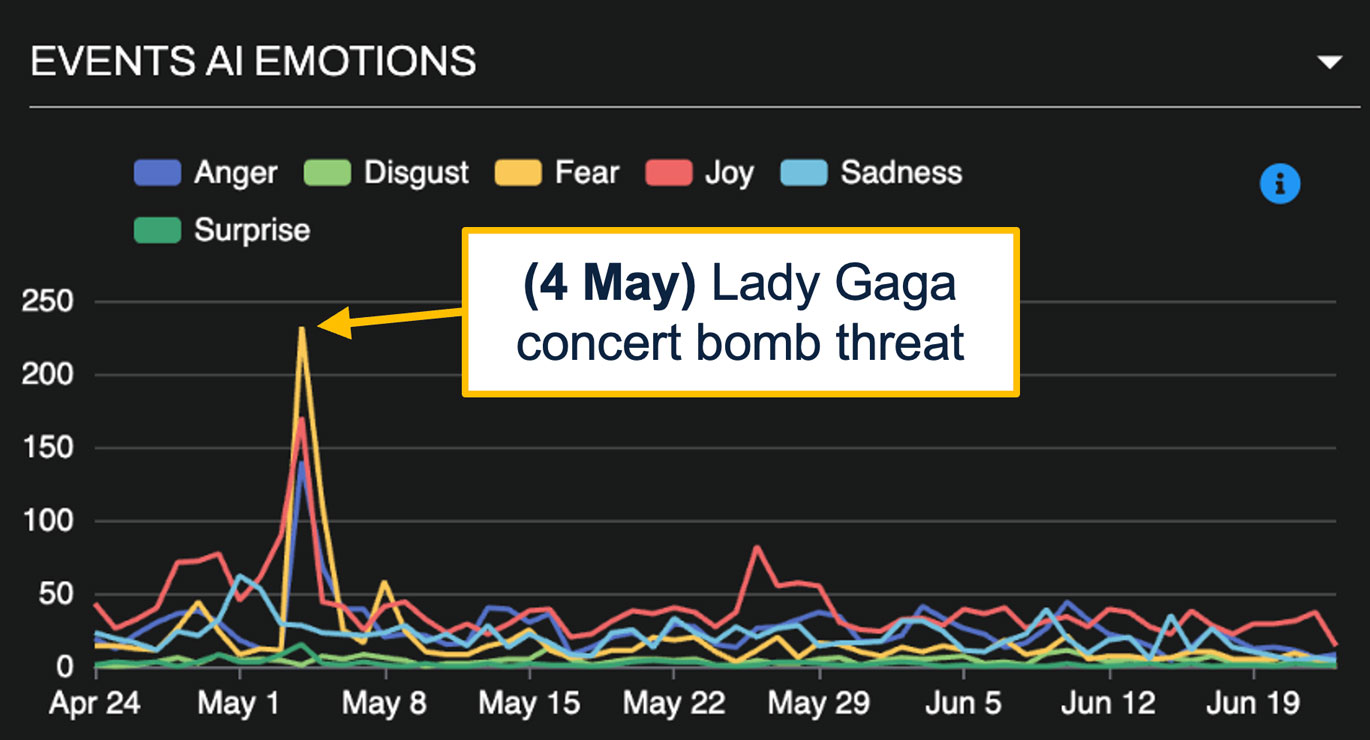Hide the Fear series via its label
Screen dimensions: 1370x740
587,173
